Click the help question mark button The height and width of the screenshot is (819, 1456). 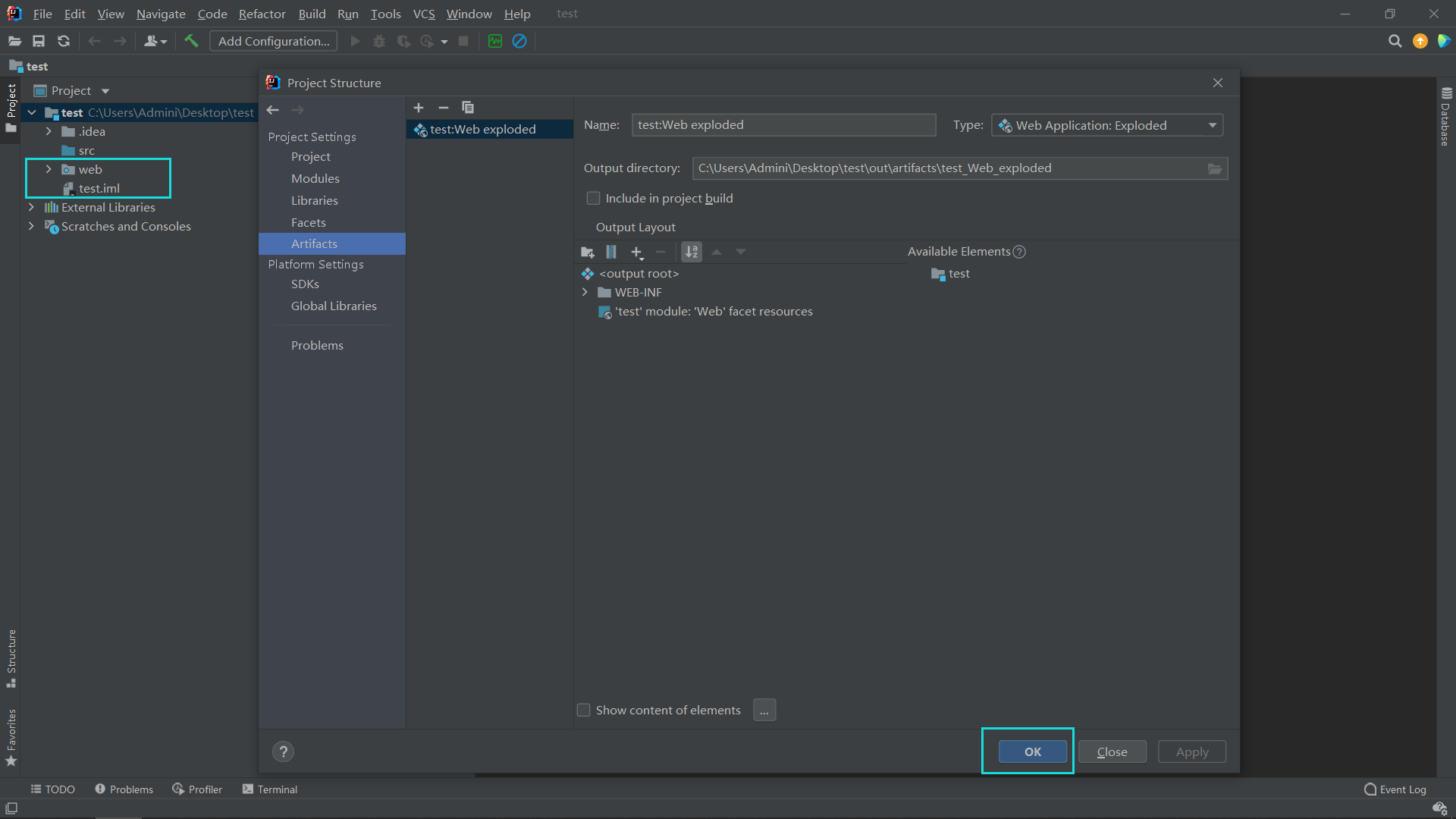(x=284, y=752)
